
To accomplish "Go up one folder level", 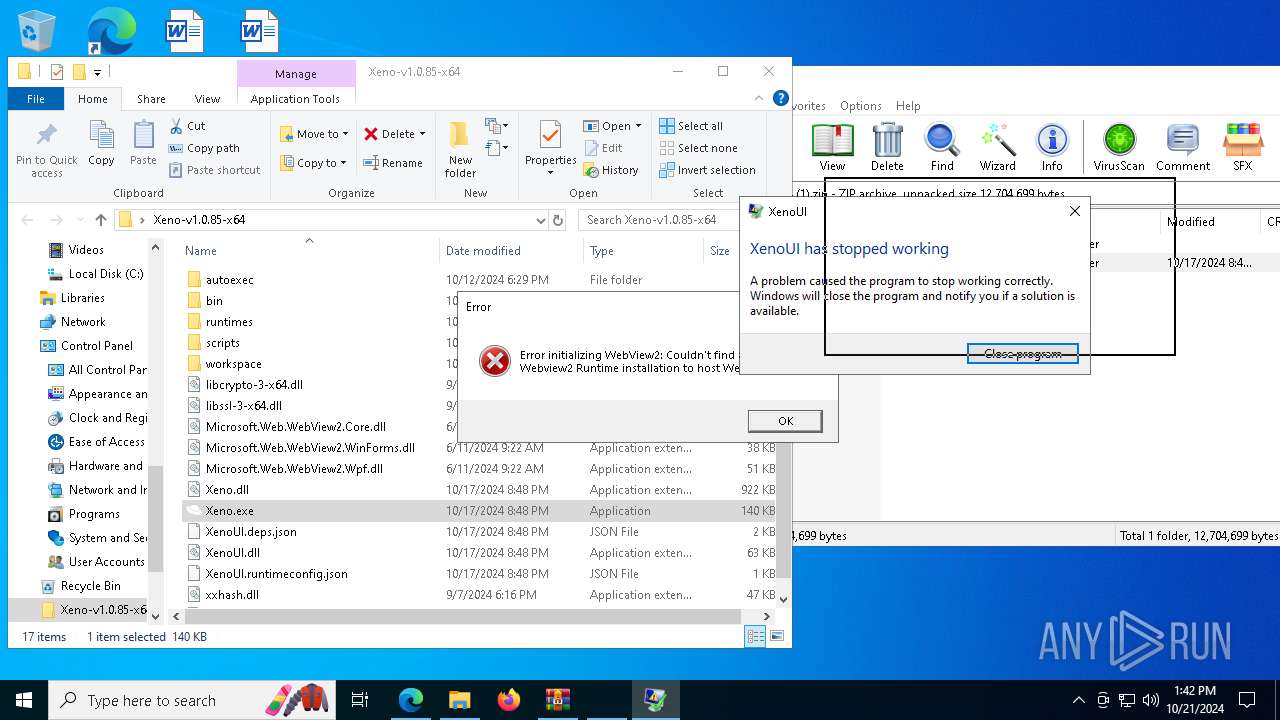I will pyautogui.click(x=100, y=220).
